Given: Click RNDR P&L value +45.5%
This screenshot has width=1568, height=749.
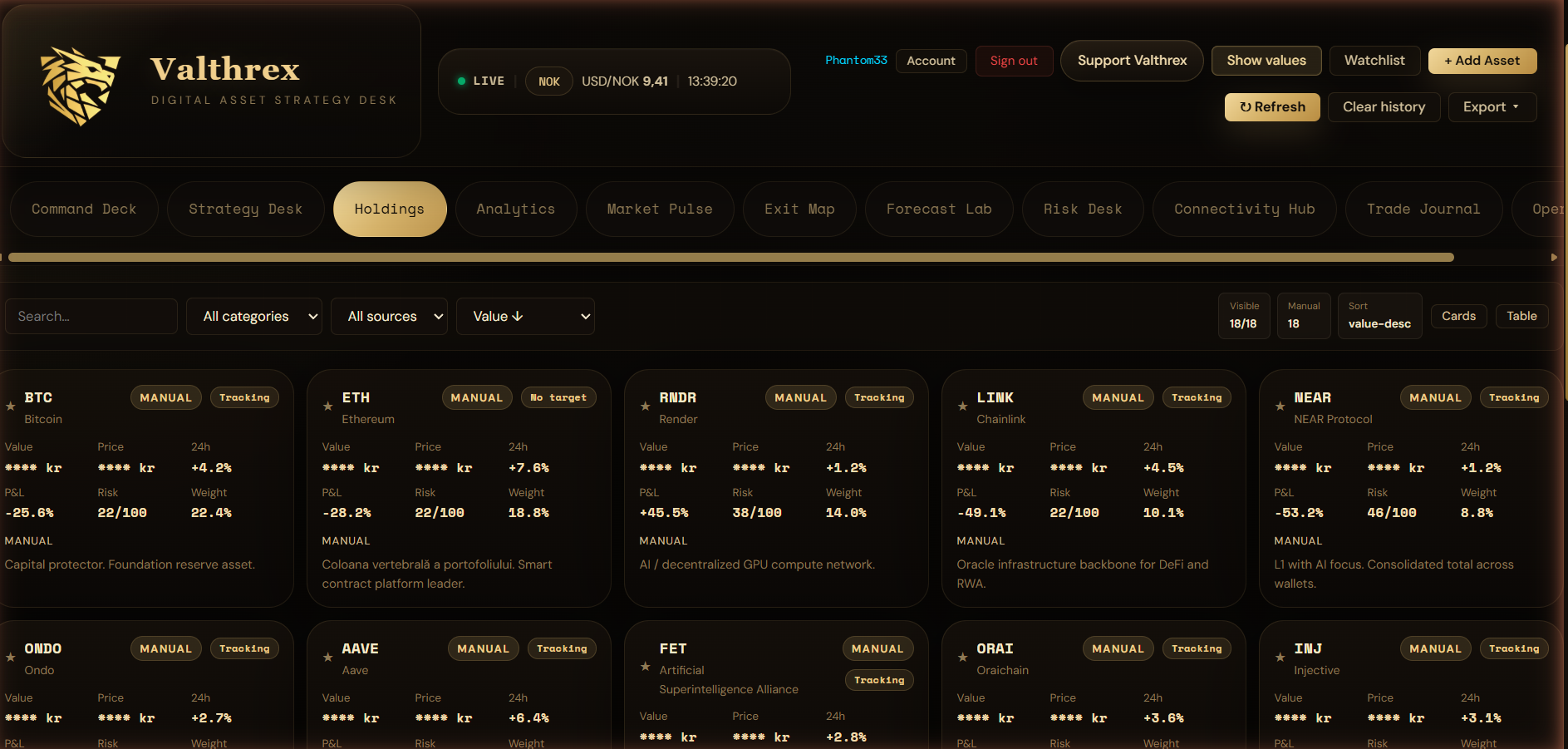Looking at the screenshot, I should click(664, 513).
